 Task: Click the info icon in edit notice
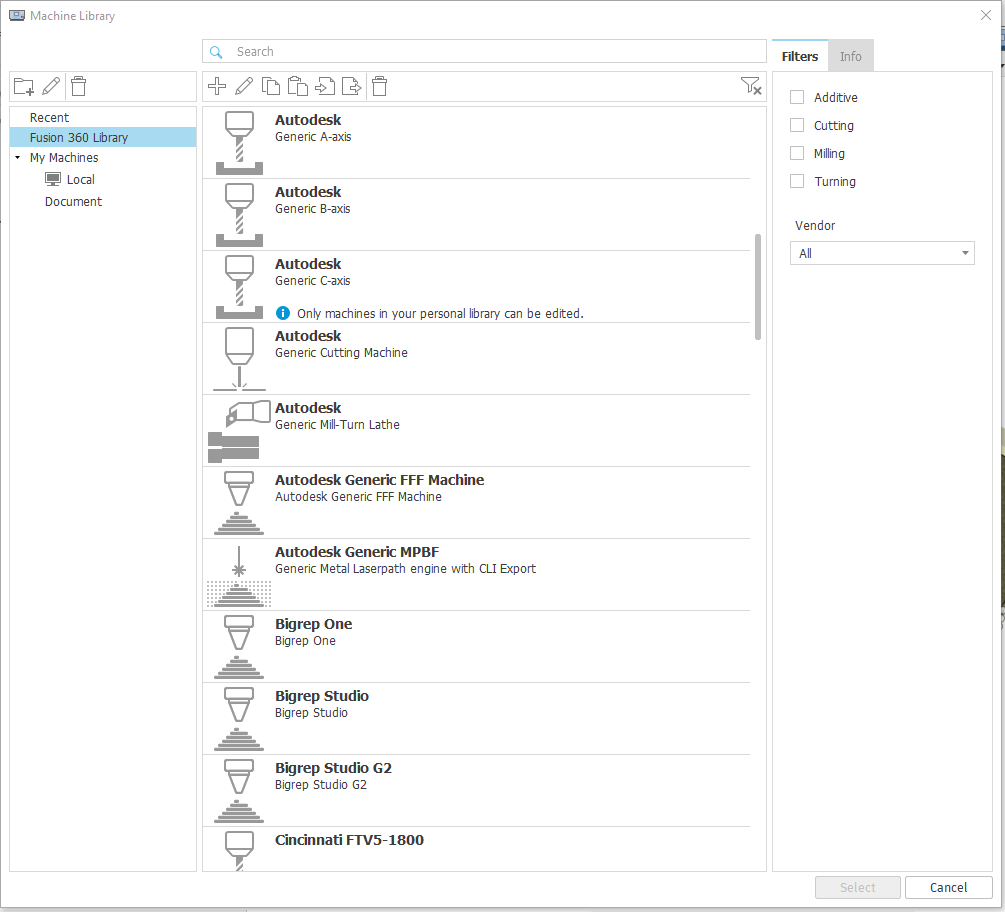283,313
